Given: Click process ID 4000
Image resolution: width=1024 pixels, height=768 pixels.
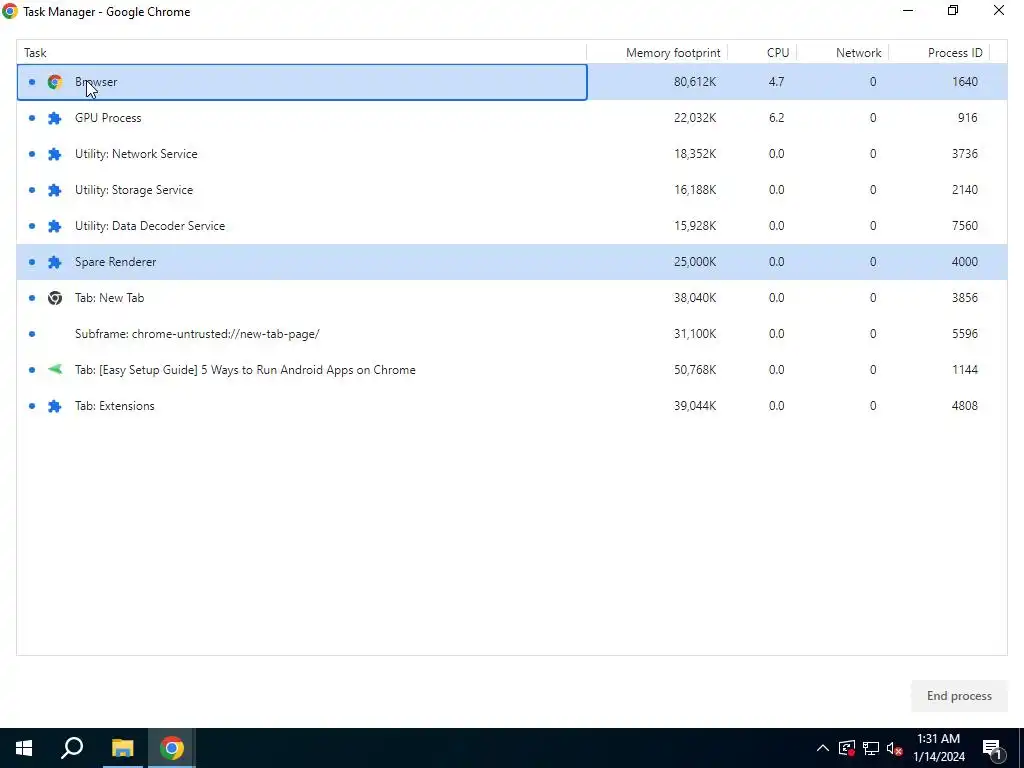Looking at the screenshot, I should [x=965, y=262].
